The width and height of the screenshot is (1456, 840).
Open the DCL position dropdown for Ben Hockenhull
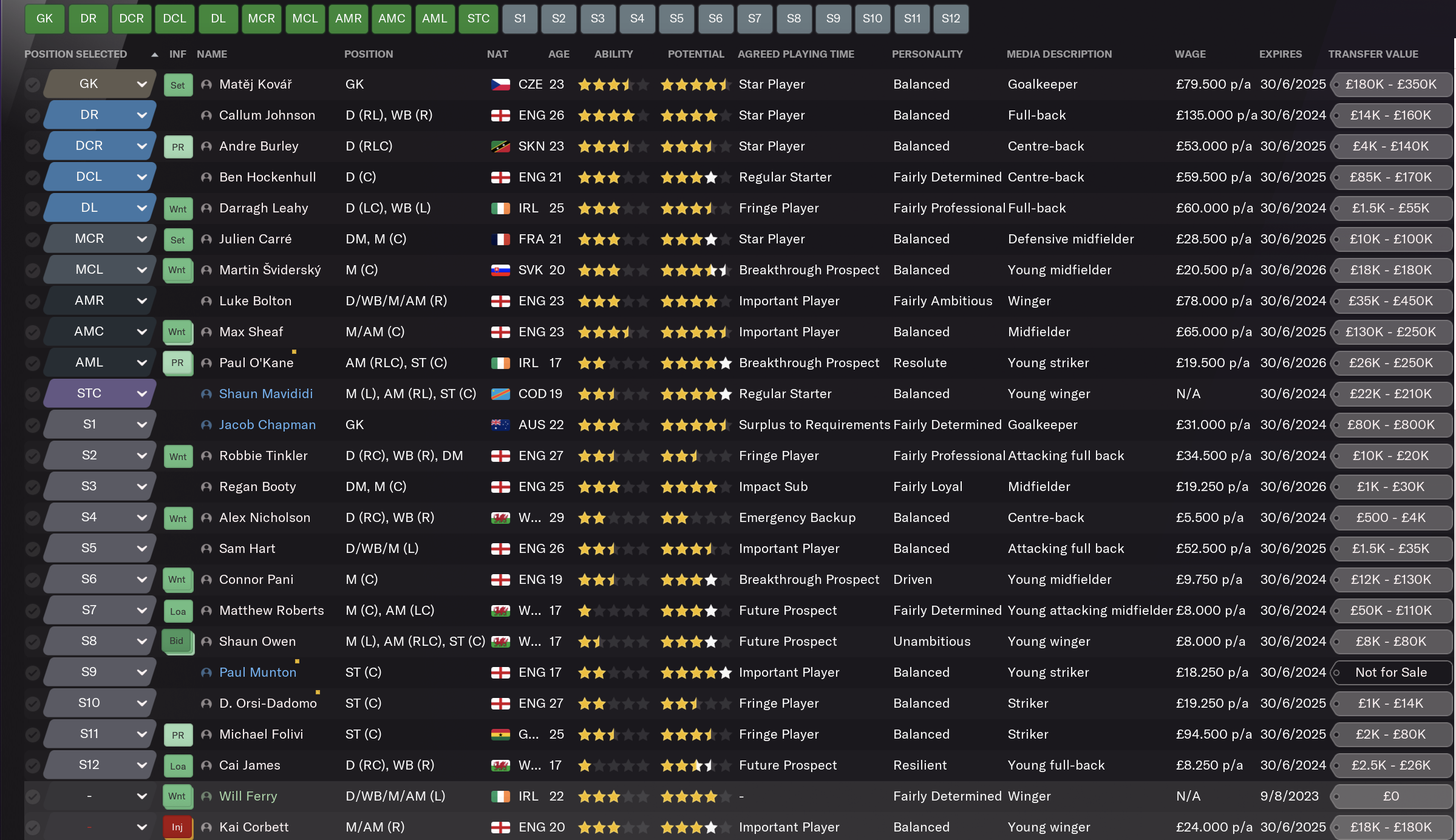(100, 177)
